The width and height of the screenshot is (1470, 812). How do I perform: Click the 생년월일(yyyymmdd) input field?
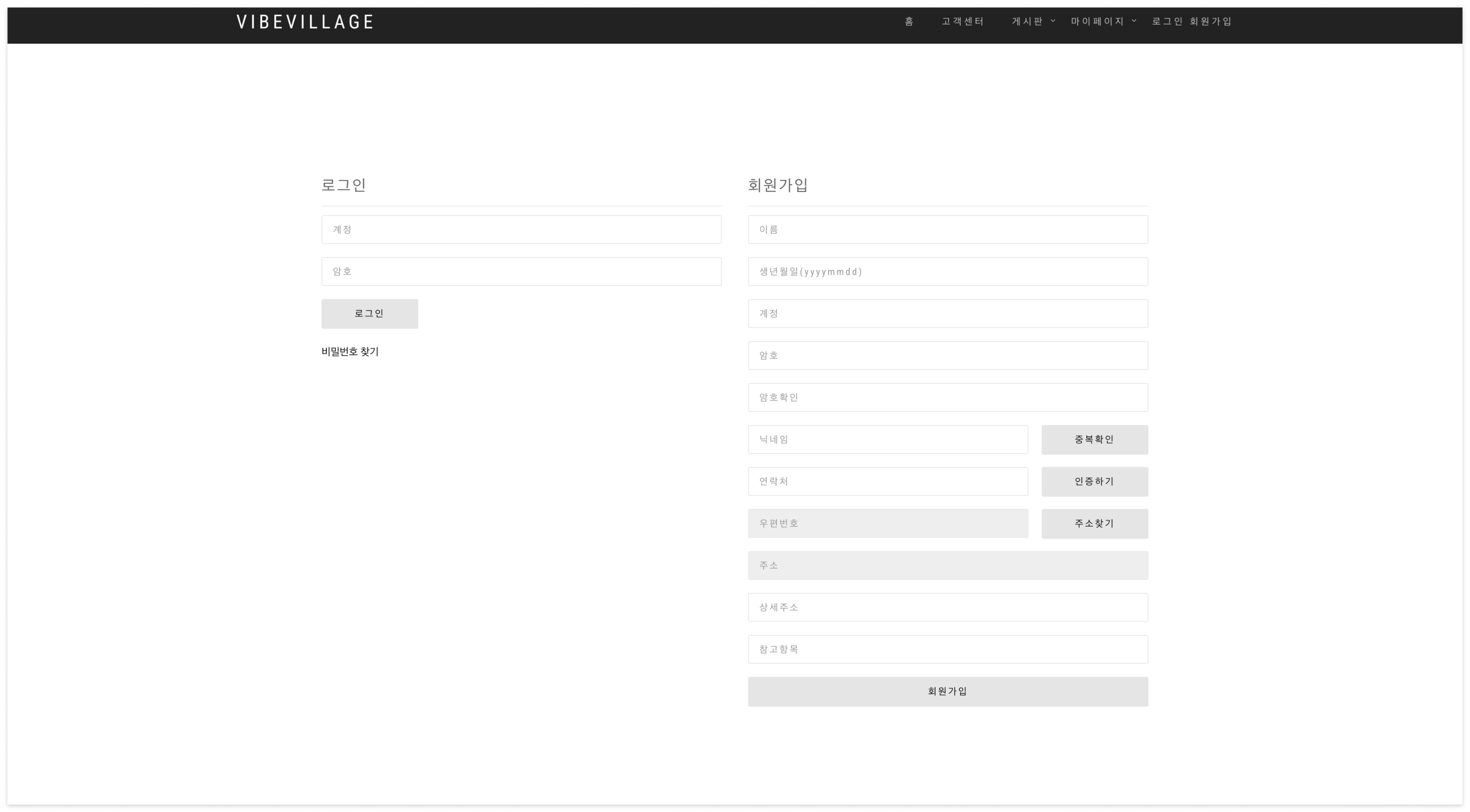pos(947,271)
